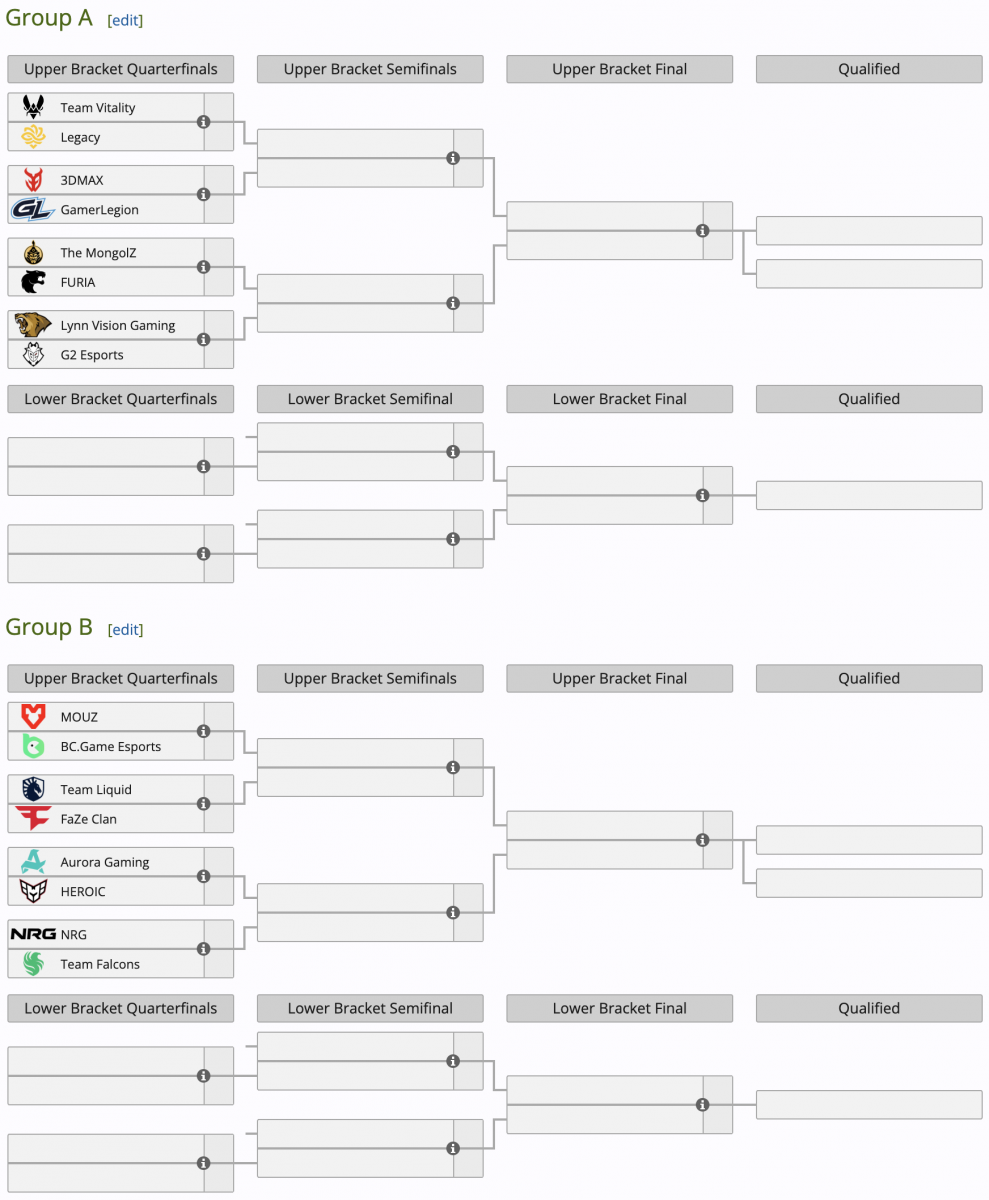Edit the Group B section
The image size is (989, 1200).
point(125,629)
